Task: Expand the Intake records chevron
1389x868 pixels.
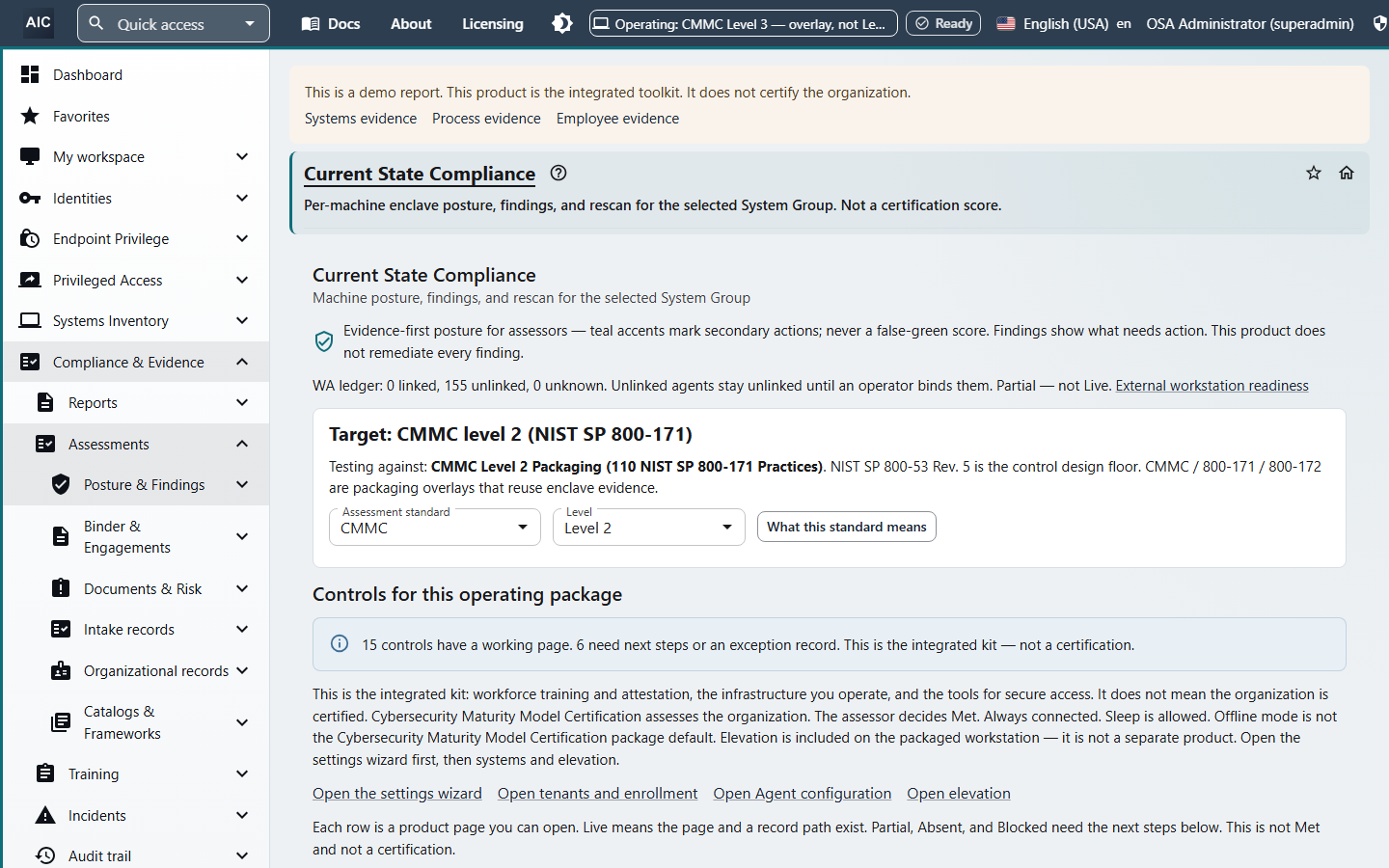Action: coord(242,629)
